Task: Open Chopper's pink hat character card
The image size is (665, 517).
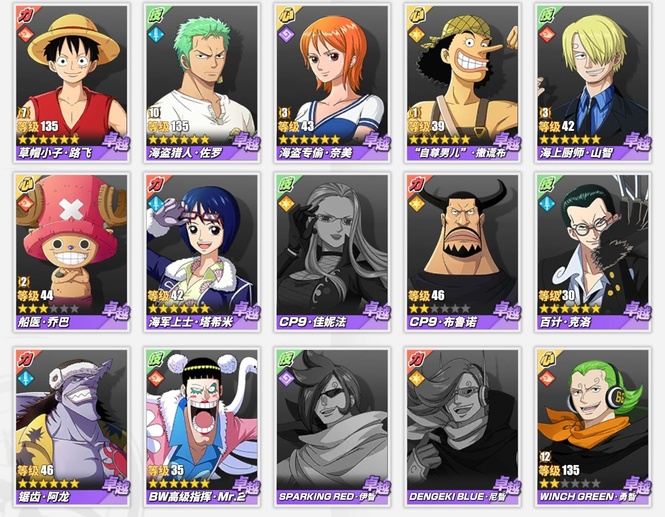Action: point(72,252)
